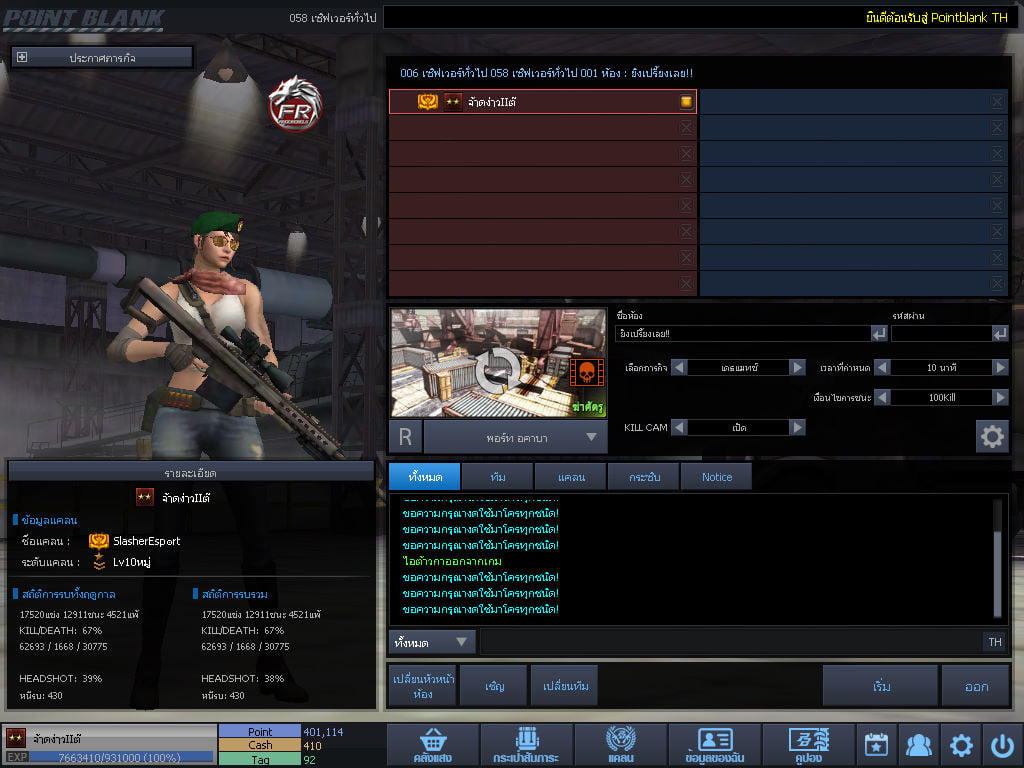Close the second red team slot
Viewport: 1024px width, 768px height.
tap(686, 128)
